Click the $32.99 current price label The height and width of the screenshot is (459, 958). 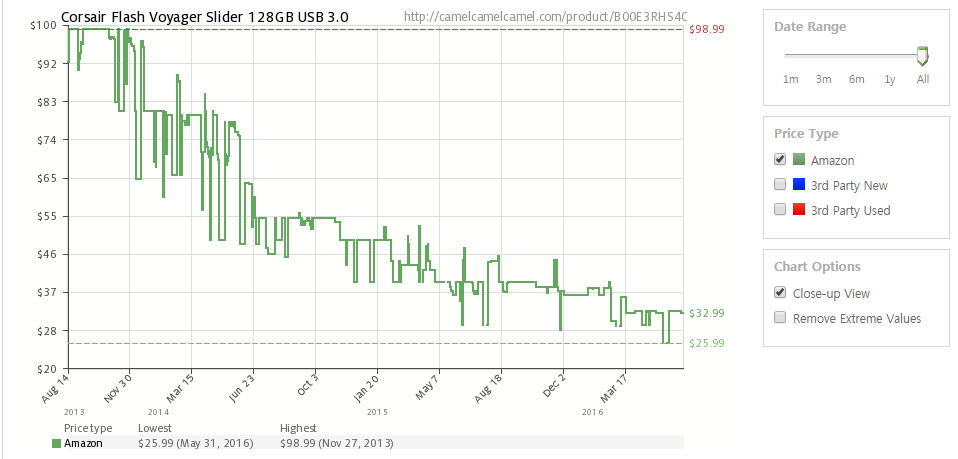[707, 313]
